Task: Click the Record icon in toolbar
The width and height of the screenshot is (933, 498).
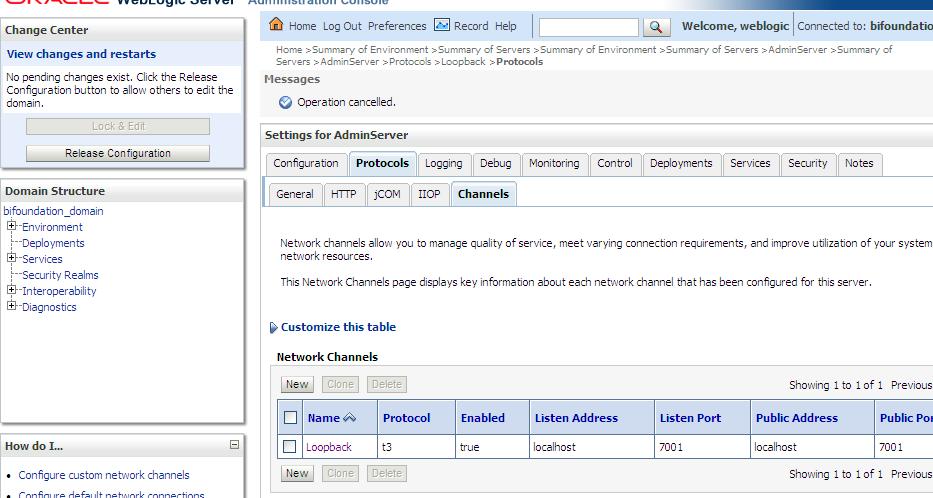Action: tap(442, 25)
